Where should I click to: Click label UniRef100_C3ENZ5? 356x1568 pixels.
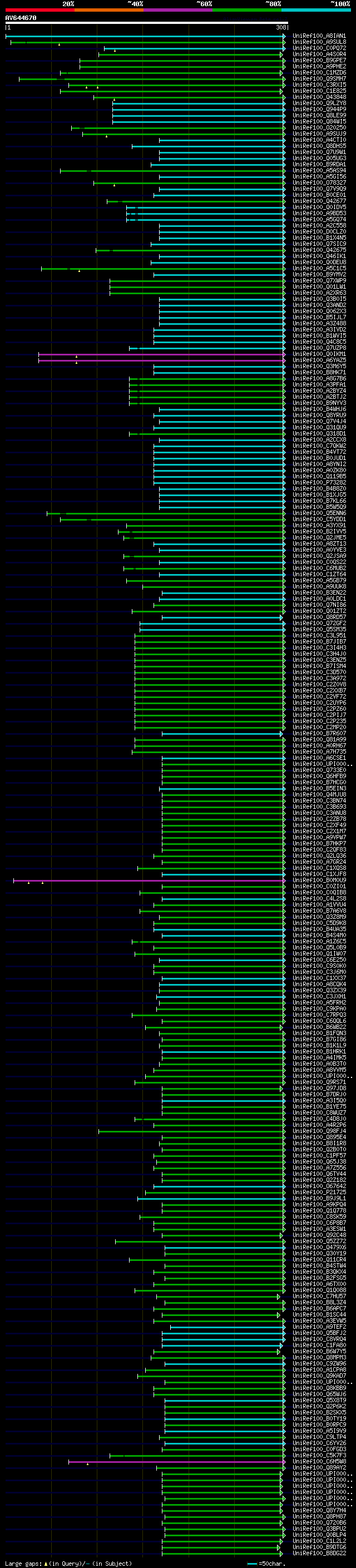coord(319,660)
